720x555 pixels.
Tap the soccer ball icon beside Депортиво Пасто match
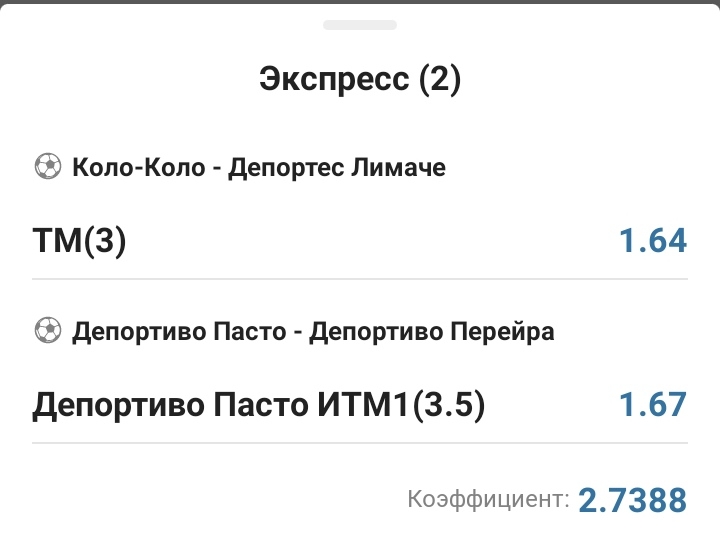47,331
